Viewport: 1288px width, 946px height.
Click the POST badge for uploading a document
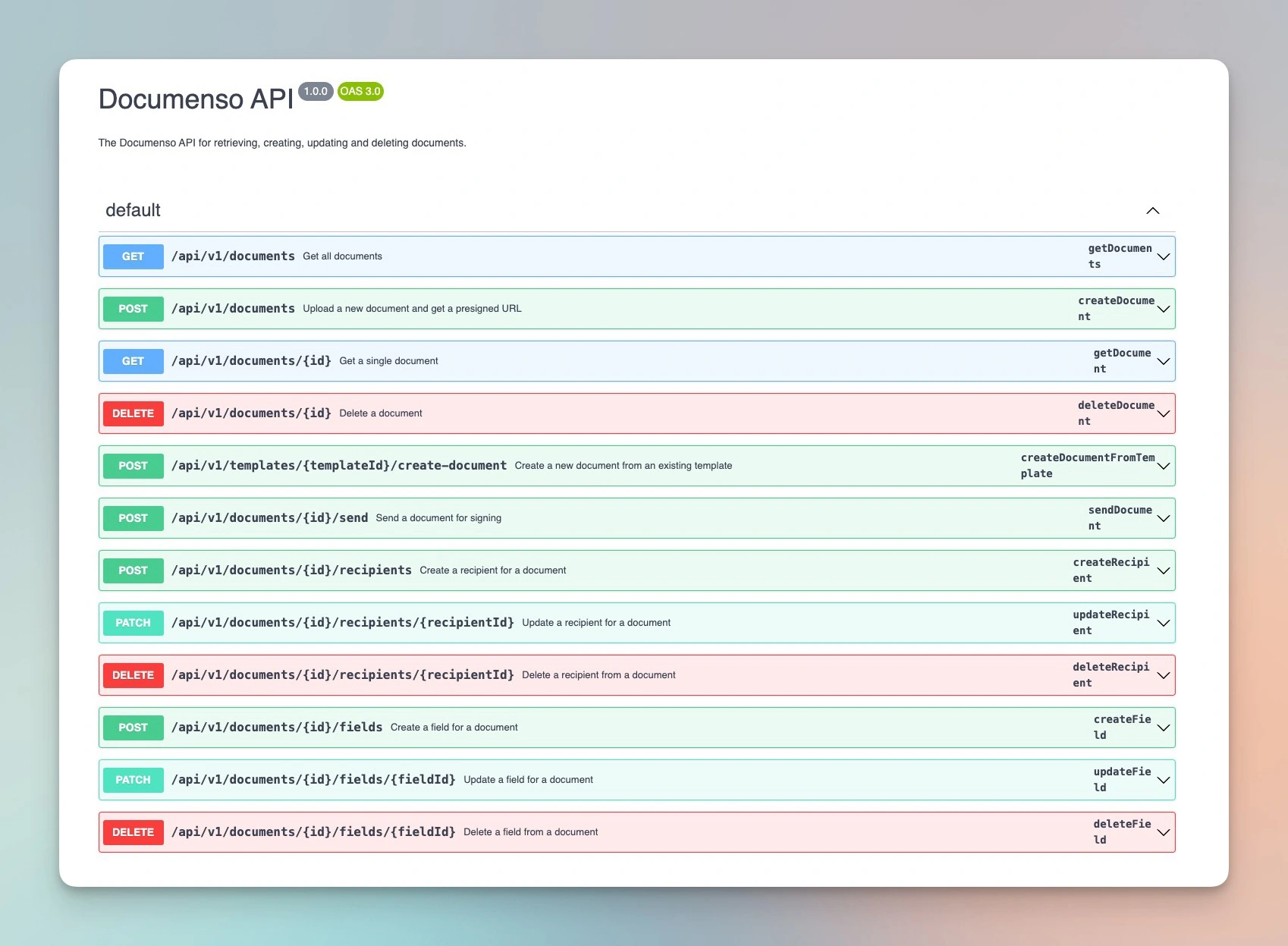tap(133, 309)
